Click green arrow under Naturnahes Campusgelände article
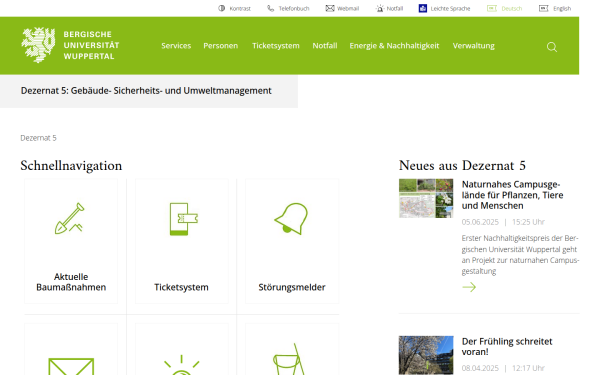This screenshot has height=375, width=600. (469, 287)
